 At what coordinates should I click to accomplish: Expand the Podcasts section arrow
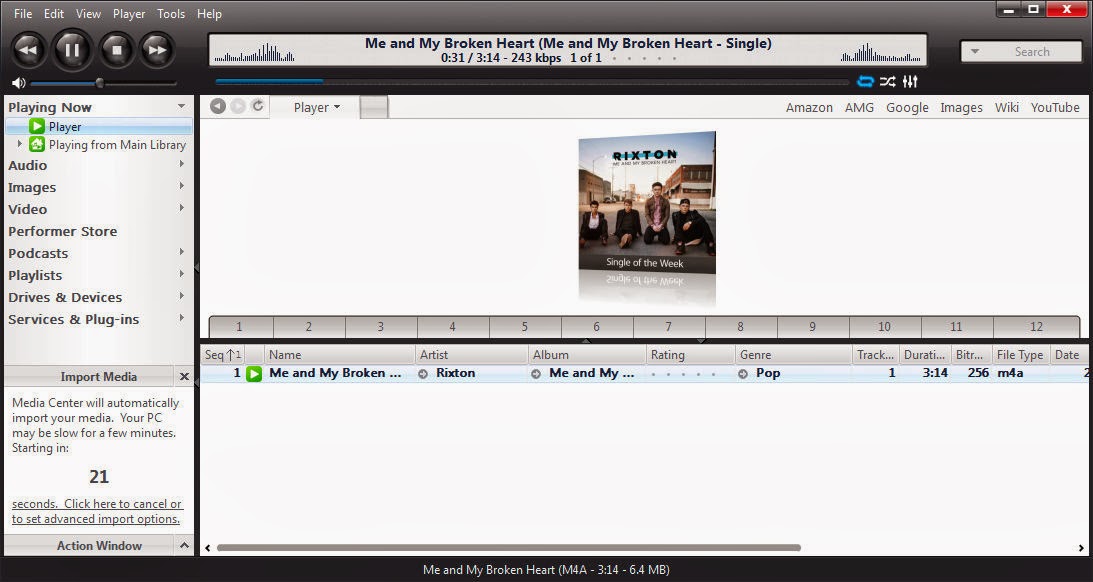[x=181, y=252]
